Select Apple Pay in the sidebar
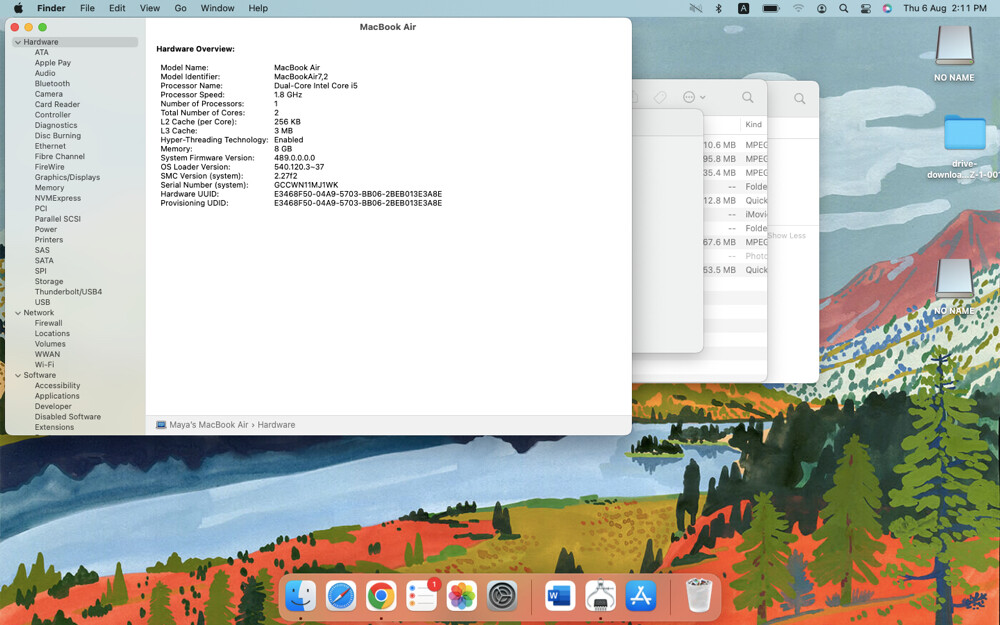 point(53,63)
